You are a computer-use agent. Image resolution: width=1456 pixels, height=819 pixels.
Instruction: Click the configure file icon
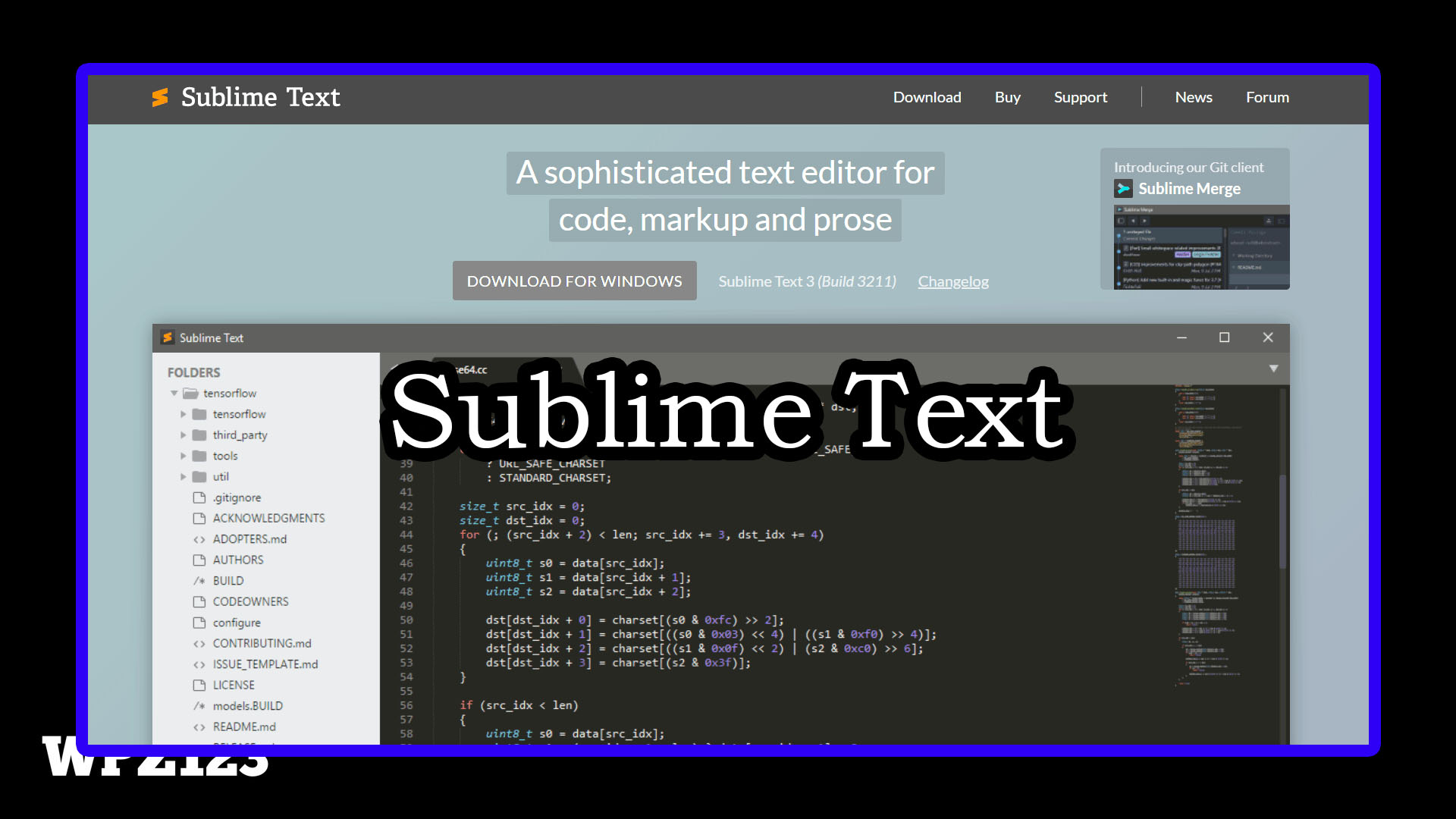[x=199, y=623]
